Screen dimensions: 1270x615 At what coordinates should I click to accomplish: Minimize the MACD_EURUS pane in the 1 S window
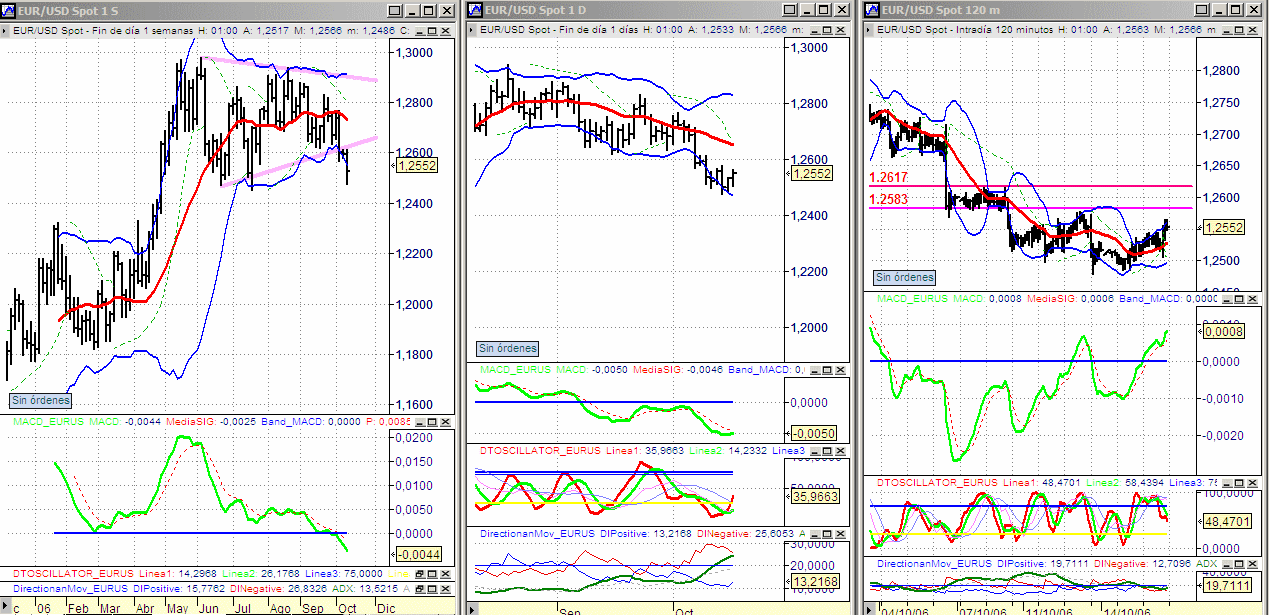pyautogui.click(x=420, y=422)
